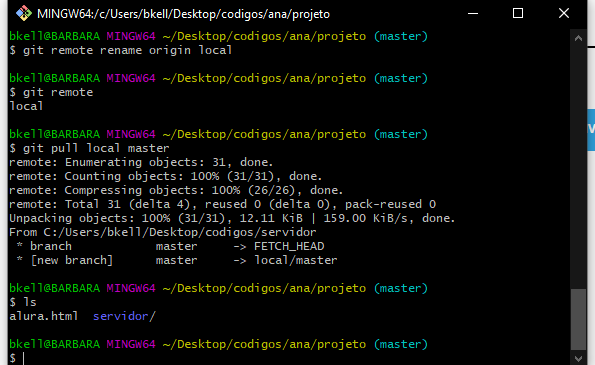
Task: Click the scrollbar down arrow
Action: [578, 358]
